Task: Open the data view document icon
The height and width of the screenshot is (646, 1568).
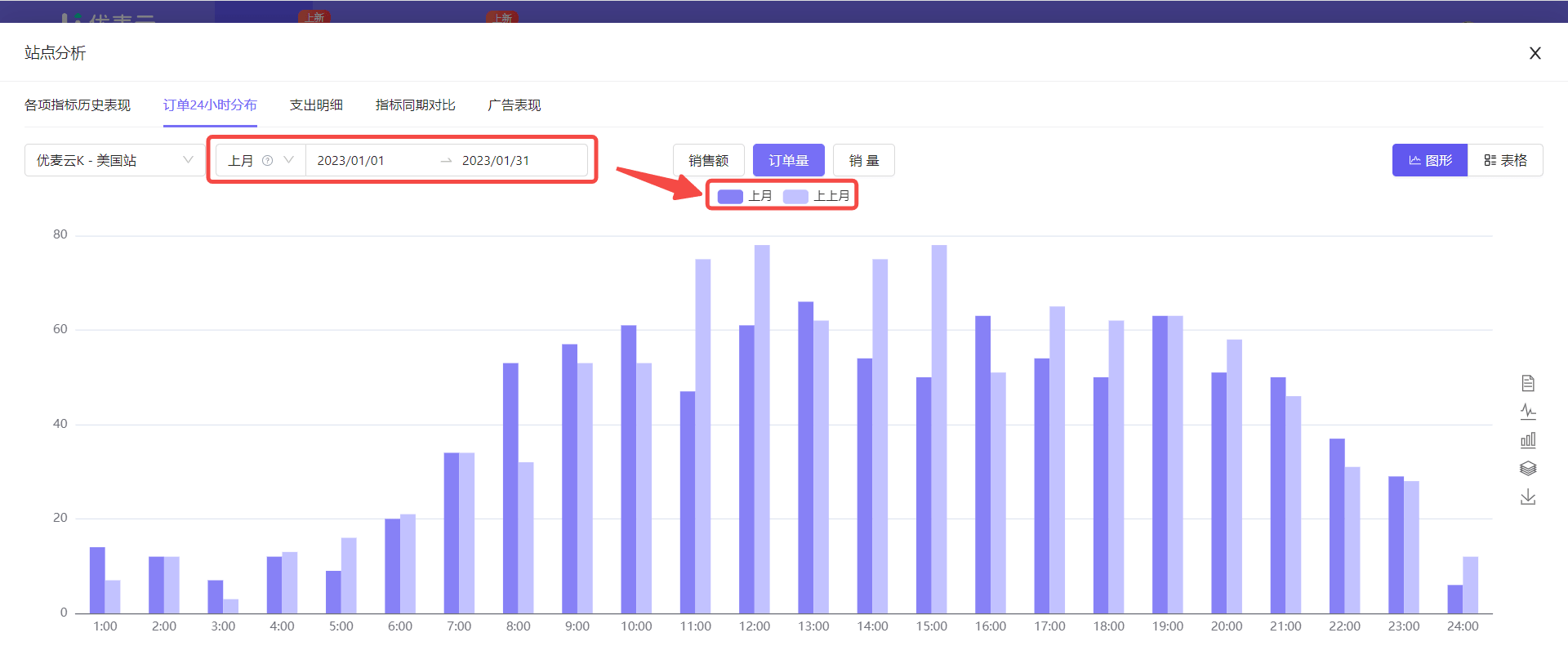Action: pos(1528,383)
